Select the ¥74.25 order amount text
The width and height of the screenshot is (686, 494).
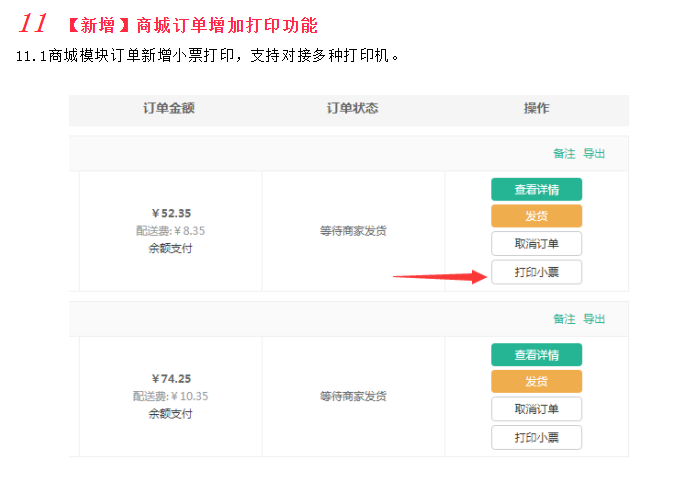click(x=170, y=379)
